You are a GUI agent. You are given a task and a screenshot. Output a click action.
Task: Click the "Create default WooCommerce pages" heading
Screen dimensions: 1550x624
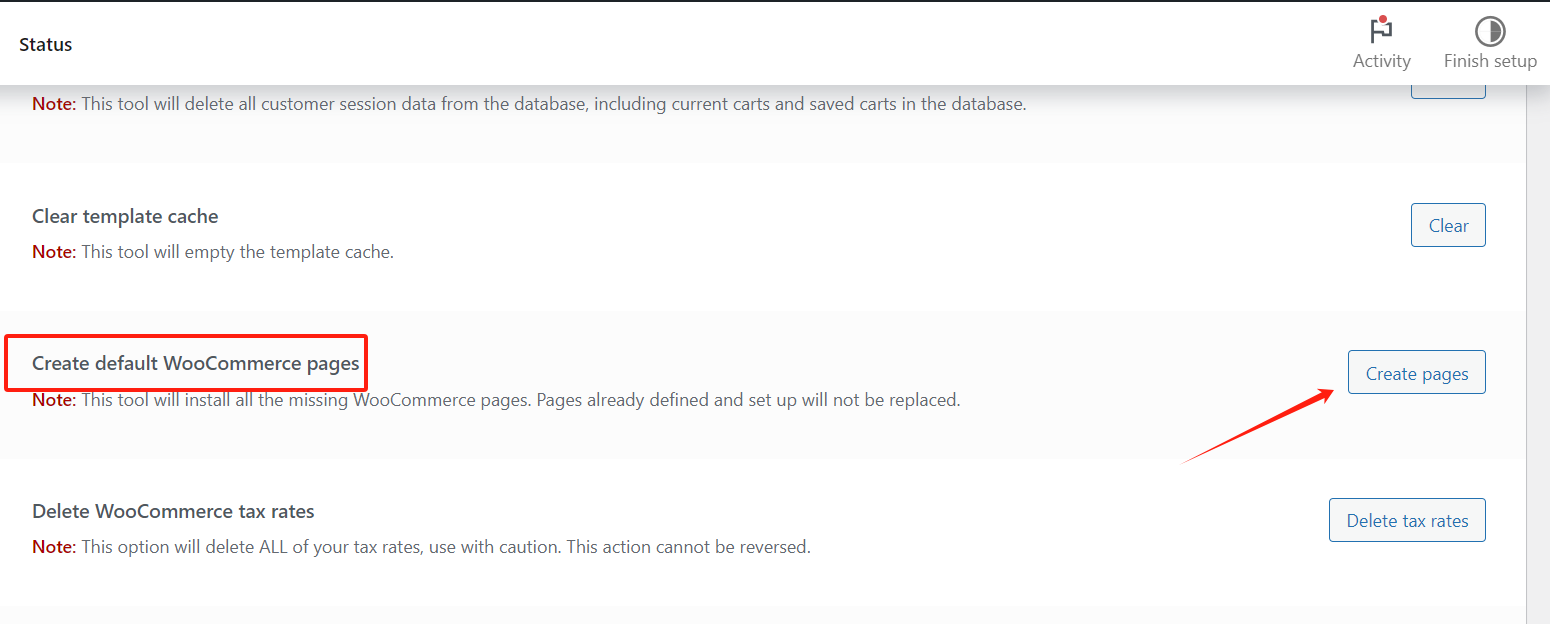coord(196,363)
